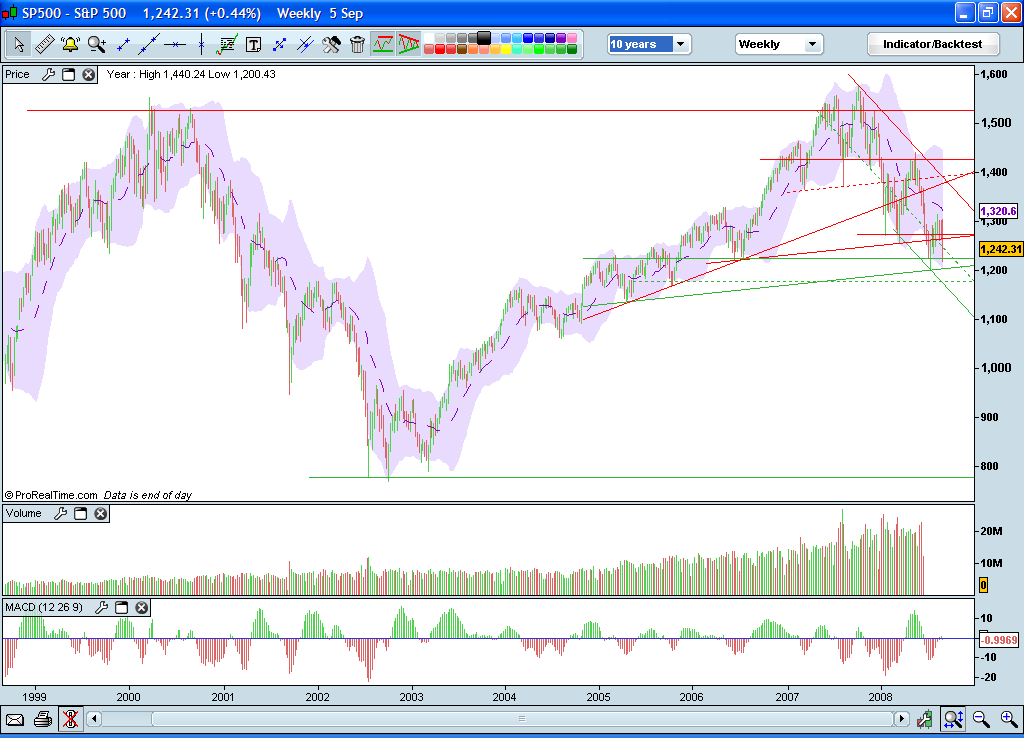Toggle automatic triangle pattern detection
Viewport: 1024px width, 738px height.
(x=409, y=44)
